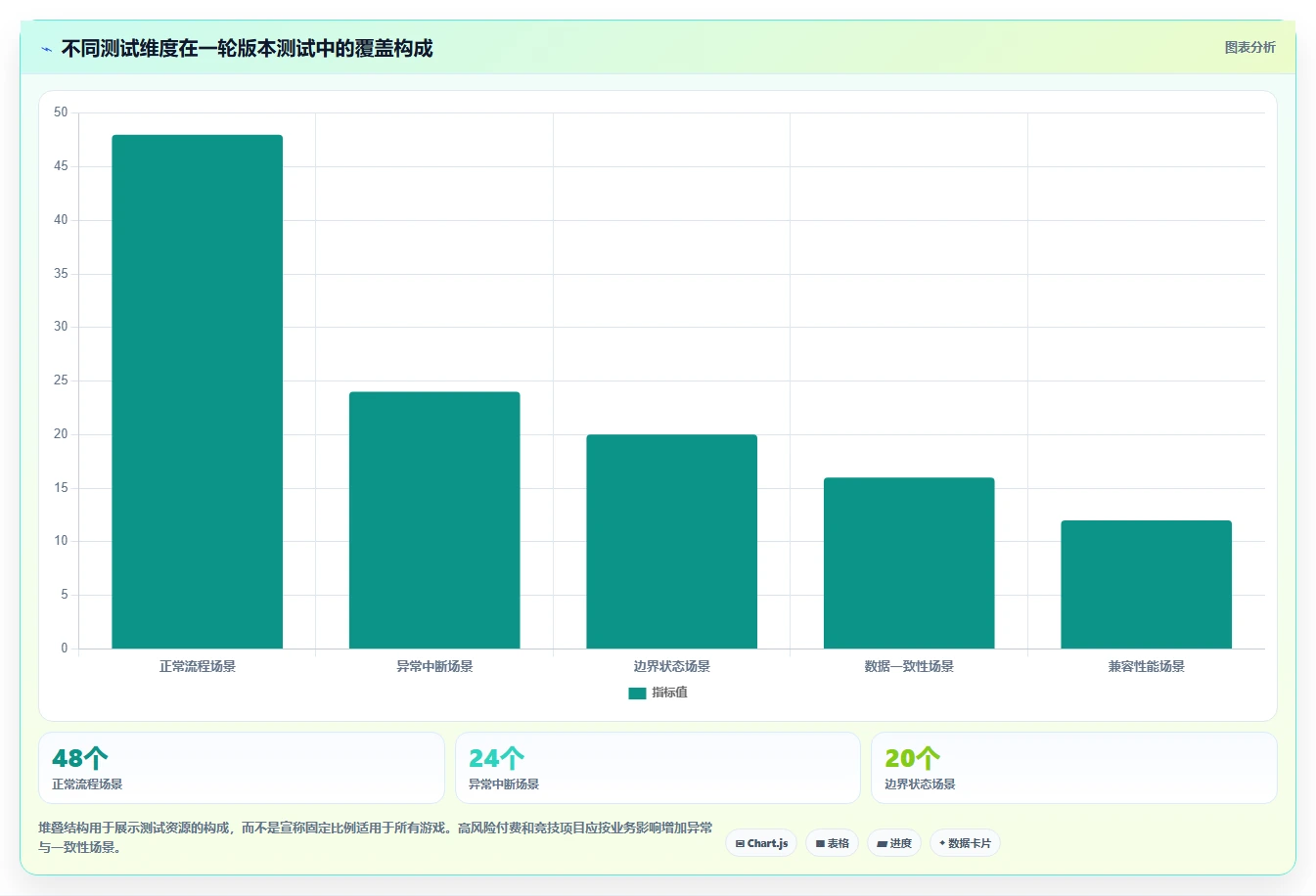Viewport: 1316px width, 896px height.
Task: Select the 24个 异常中断场景 data card
Action: point(658,768)
